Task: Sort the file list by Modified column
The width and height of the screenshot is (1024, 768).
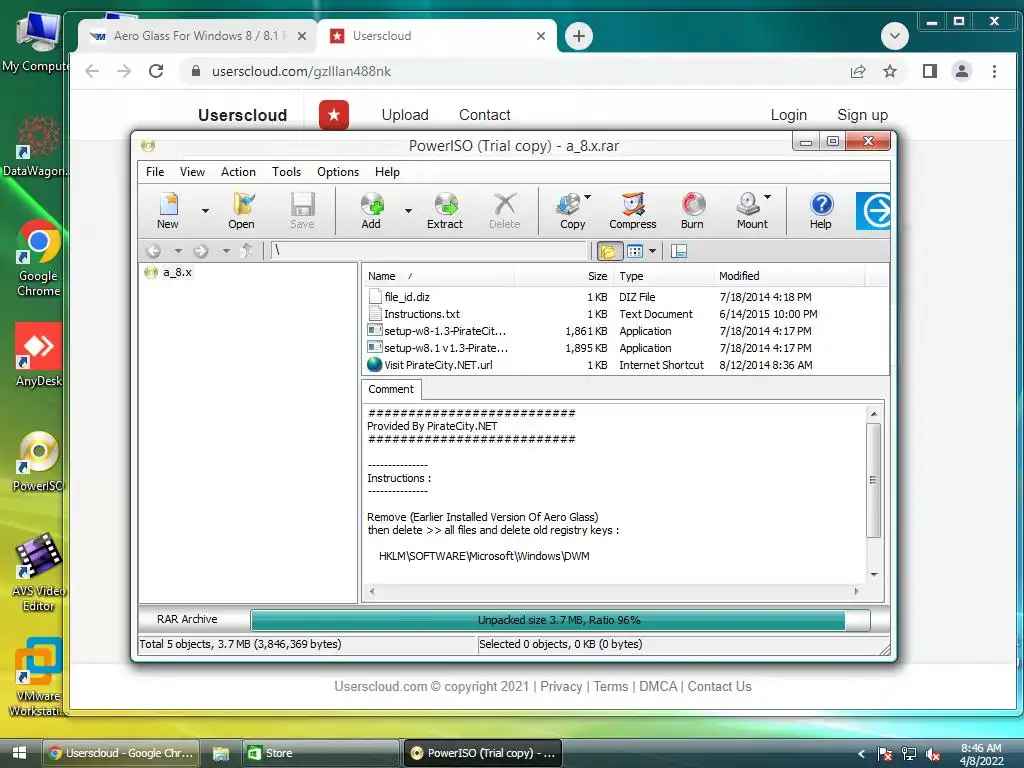Action: click(789, 276)
